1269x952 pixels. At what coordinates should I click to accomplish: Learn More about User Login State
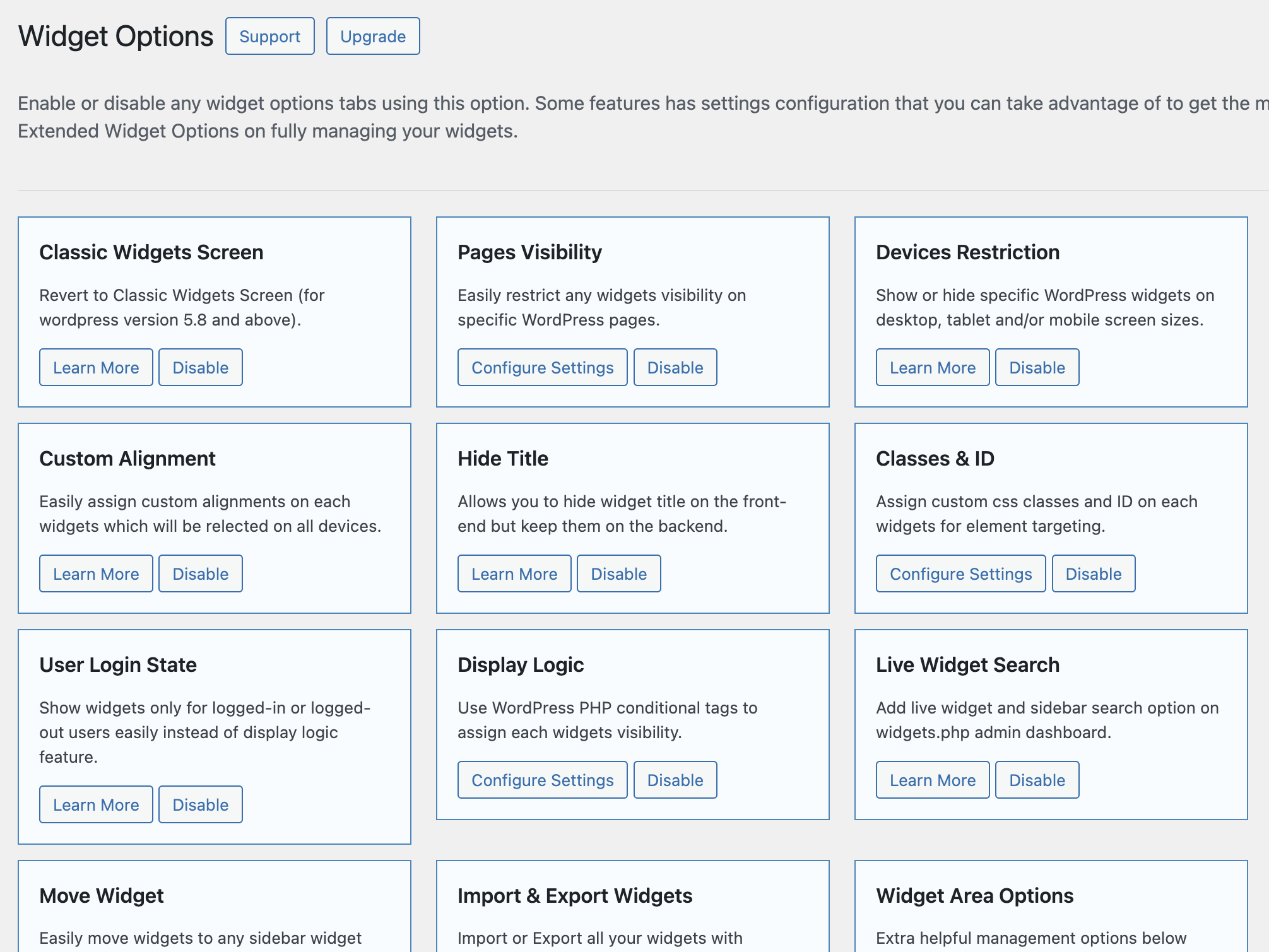(95, 804)
